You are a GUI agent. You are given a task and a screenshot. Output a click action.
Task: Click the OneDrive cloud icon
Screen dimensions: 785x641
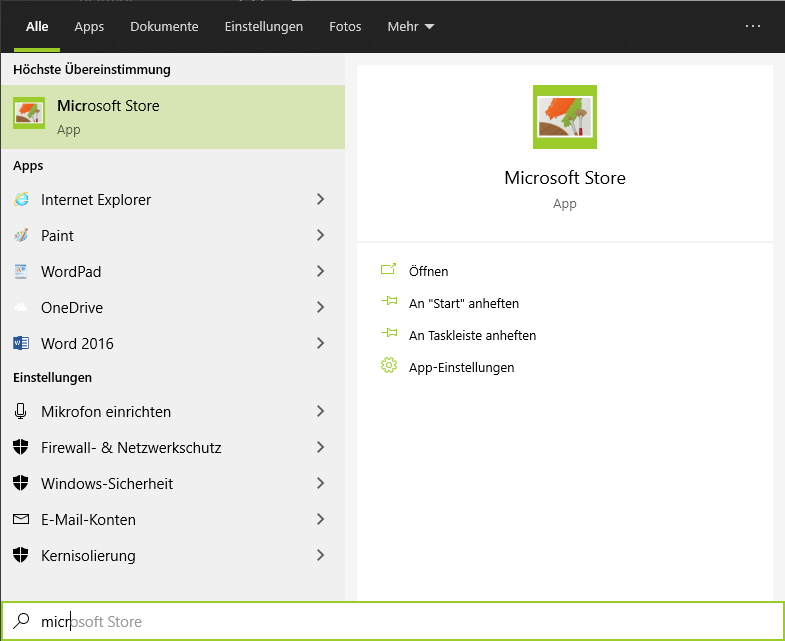pyautogui.click(x=21, y=307)
